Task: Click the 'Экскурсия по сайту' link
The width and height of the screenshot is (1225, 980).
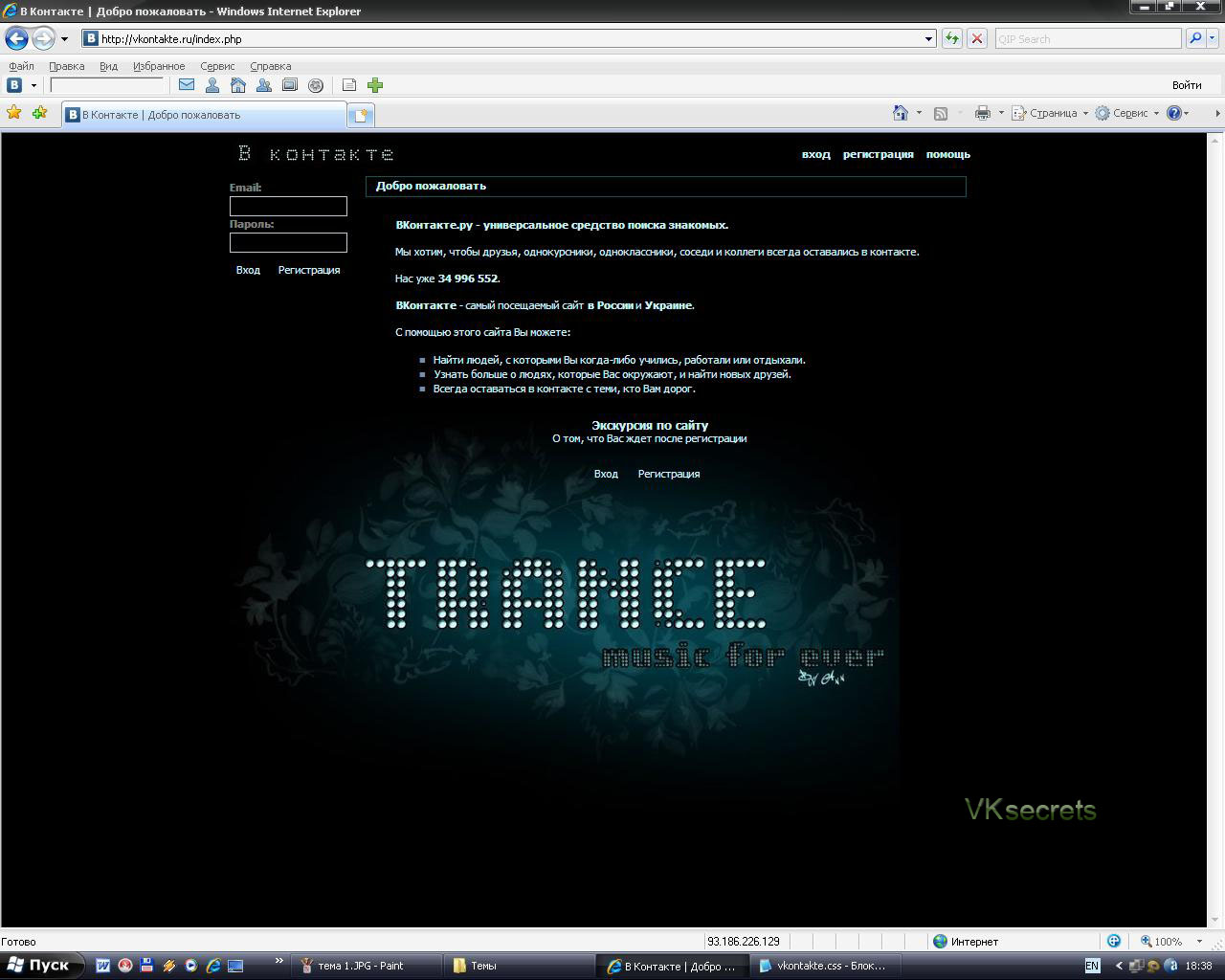Action: pyautogui.click(x=650, y=425)
